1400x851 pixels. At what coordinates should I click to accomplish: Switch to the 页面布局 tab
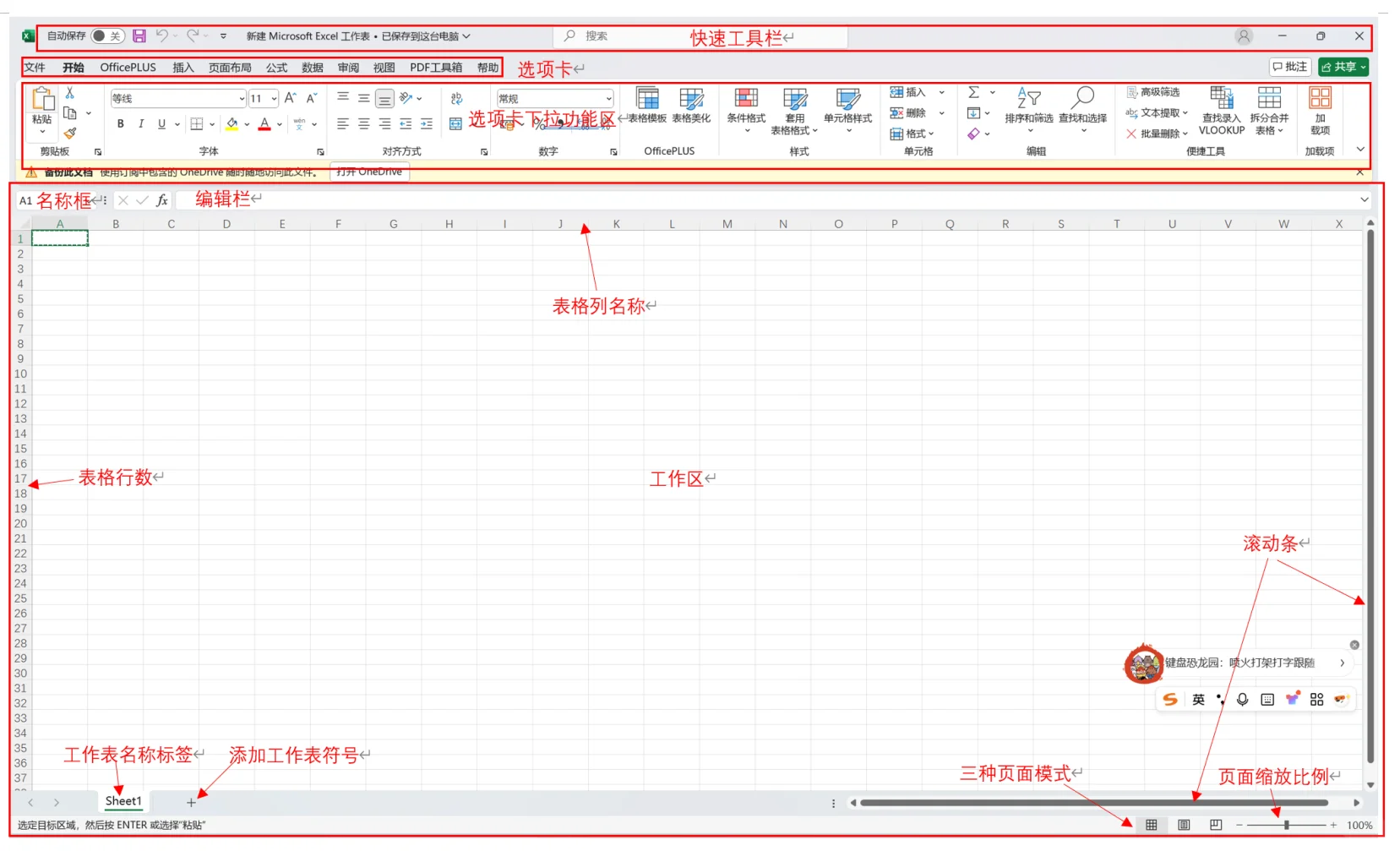pos(230,68)
